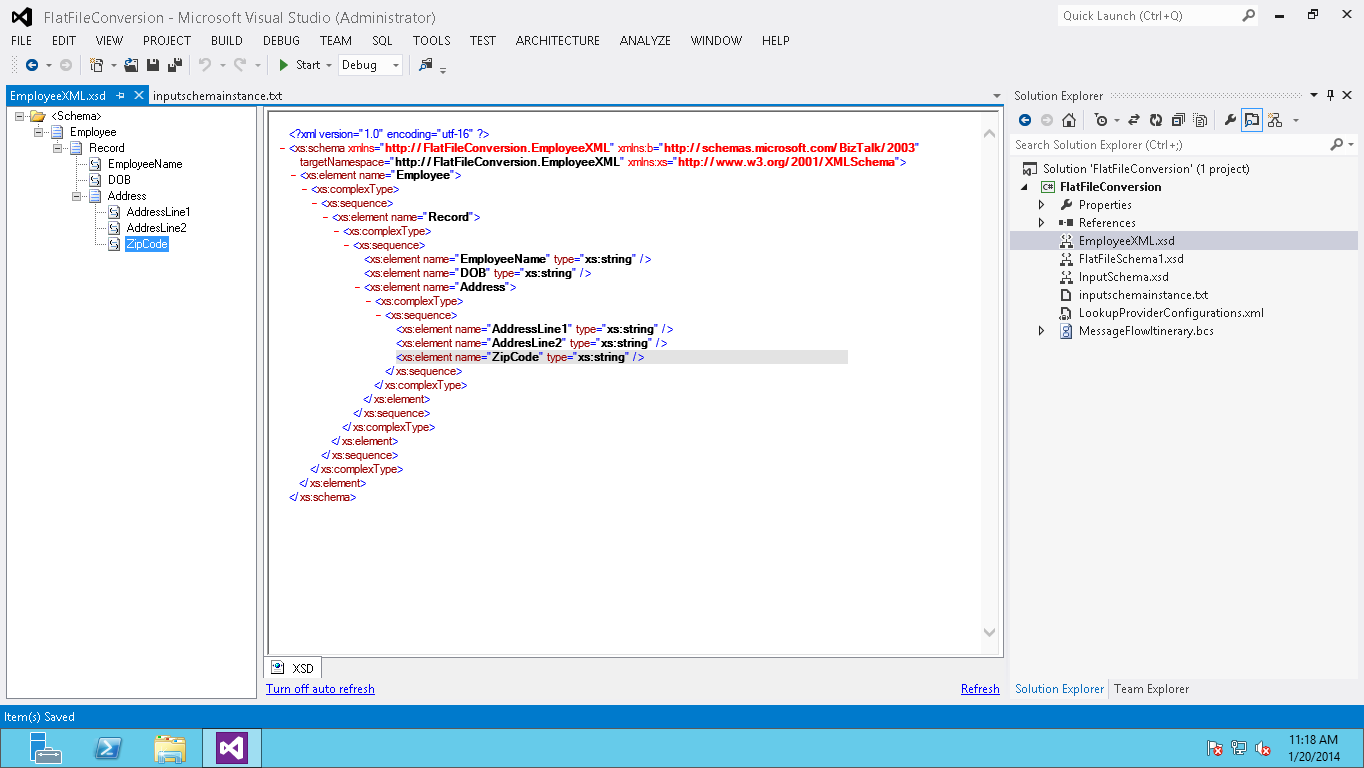Select LookupProviderConfigurations.xml file
1364x768 pixels.
(1171, 313)
